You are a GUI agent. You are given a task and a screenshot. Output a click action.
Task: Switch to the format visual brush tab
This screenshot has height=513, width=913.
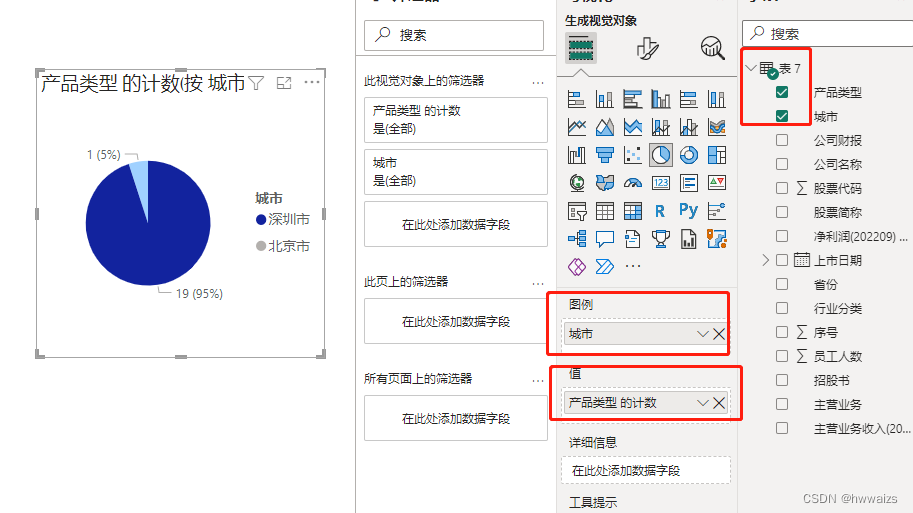click(646, 48)
